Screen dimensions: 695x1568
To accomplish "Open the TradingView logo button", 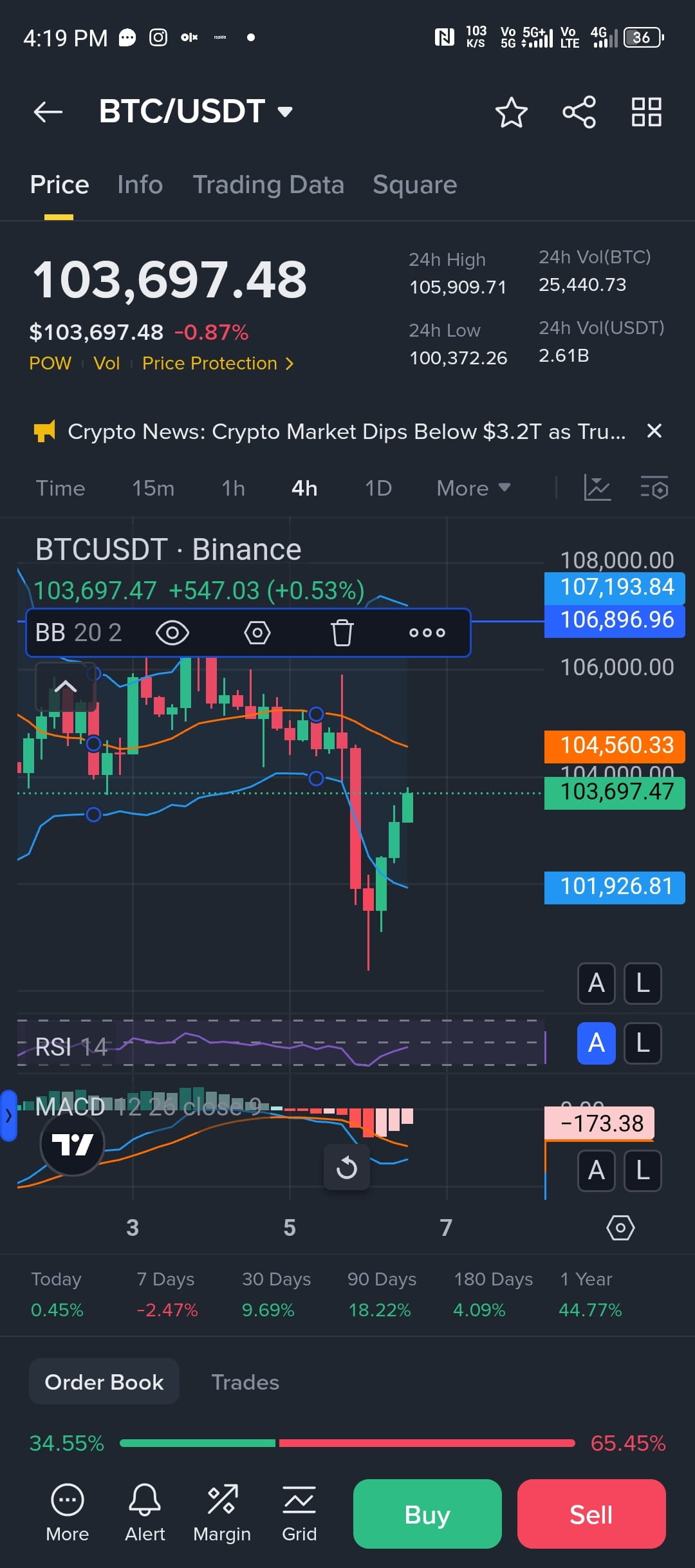I will click(72, 1144).
